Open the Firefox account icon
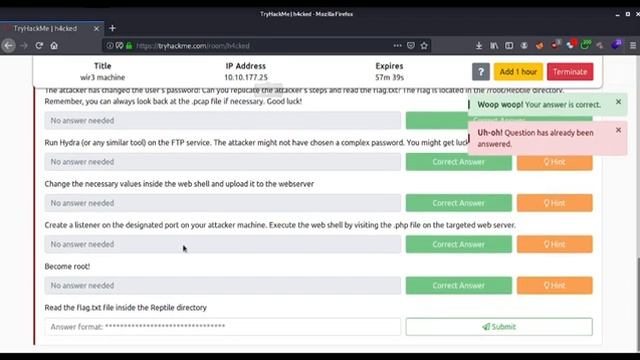This screenshot has height=360, width=640. coord(524,46)
